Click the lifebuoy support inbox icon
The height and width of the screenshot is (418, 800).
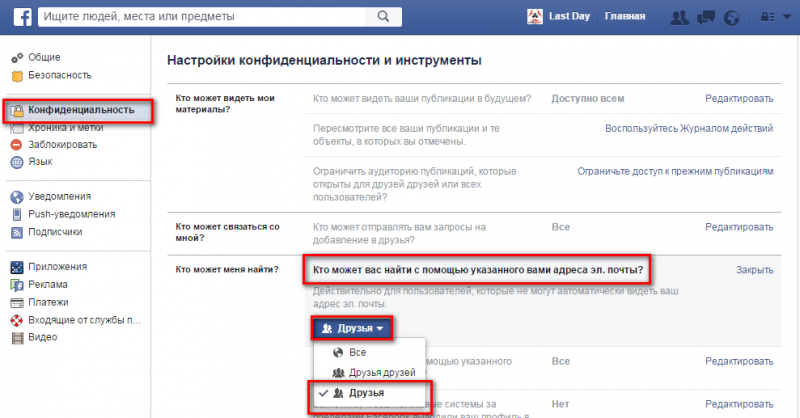pos(17,321)
